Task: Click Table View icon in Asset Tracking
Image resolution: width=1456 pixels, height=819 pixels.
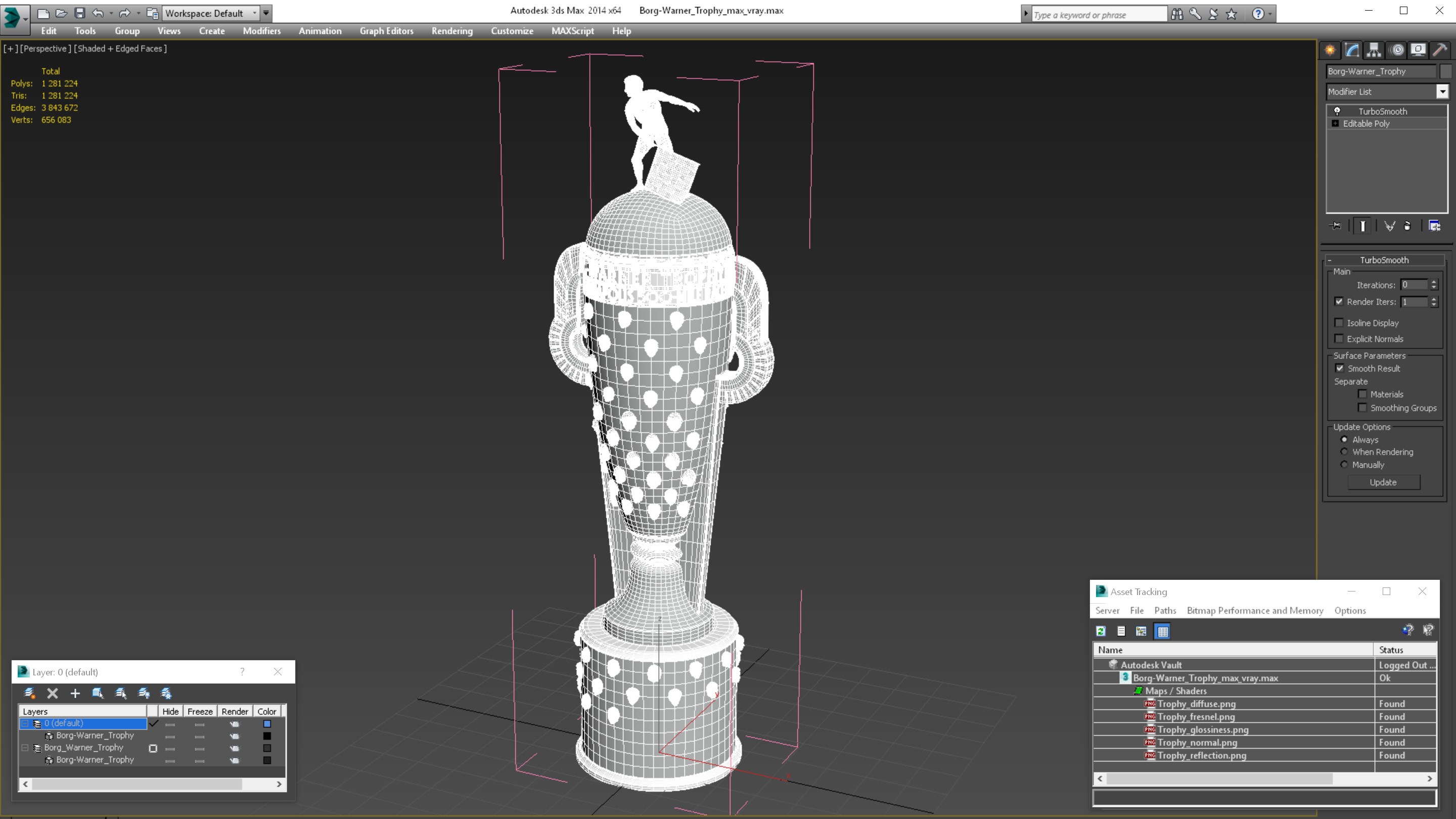Action: pyautogui.click(x=1163, y=631)
